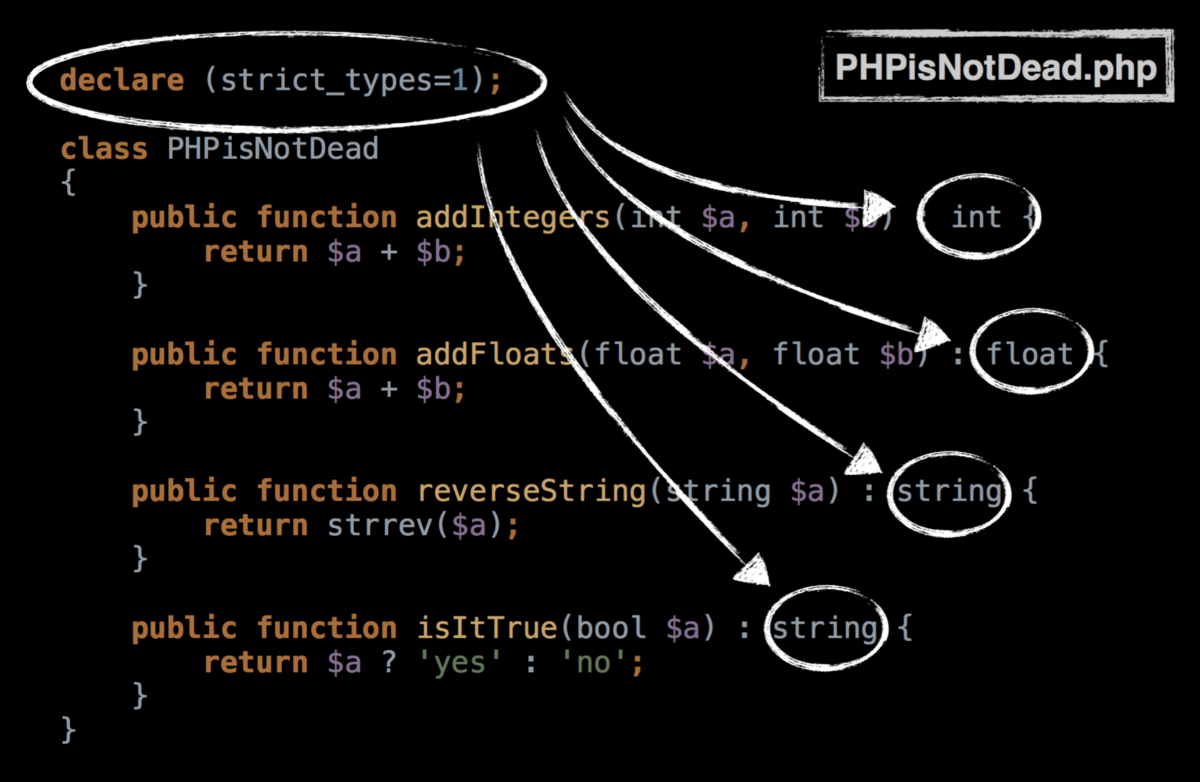This screenshot has width=1200, height=782.
Task: Select the 'no' string literal
Action: [x=594, y=662]
